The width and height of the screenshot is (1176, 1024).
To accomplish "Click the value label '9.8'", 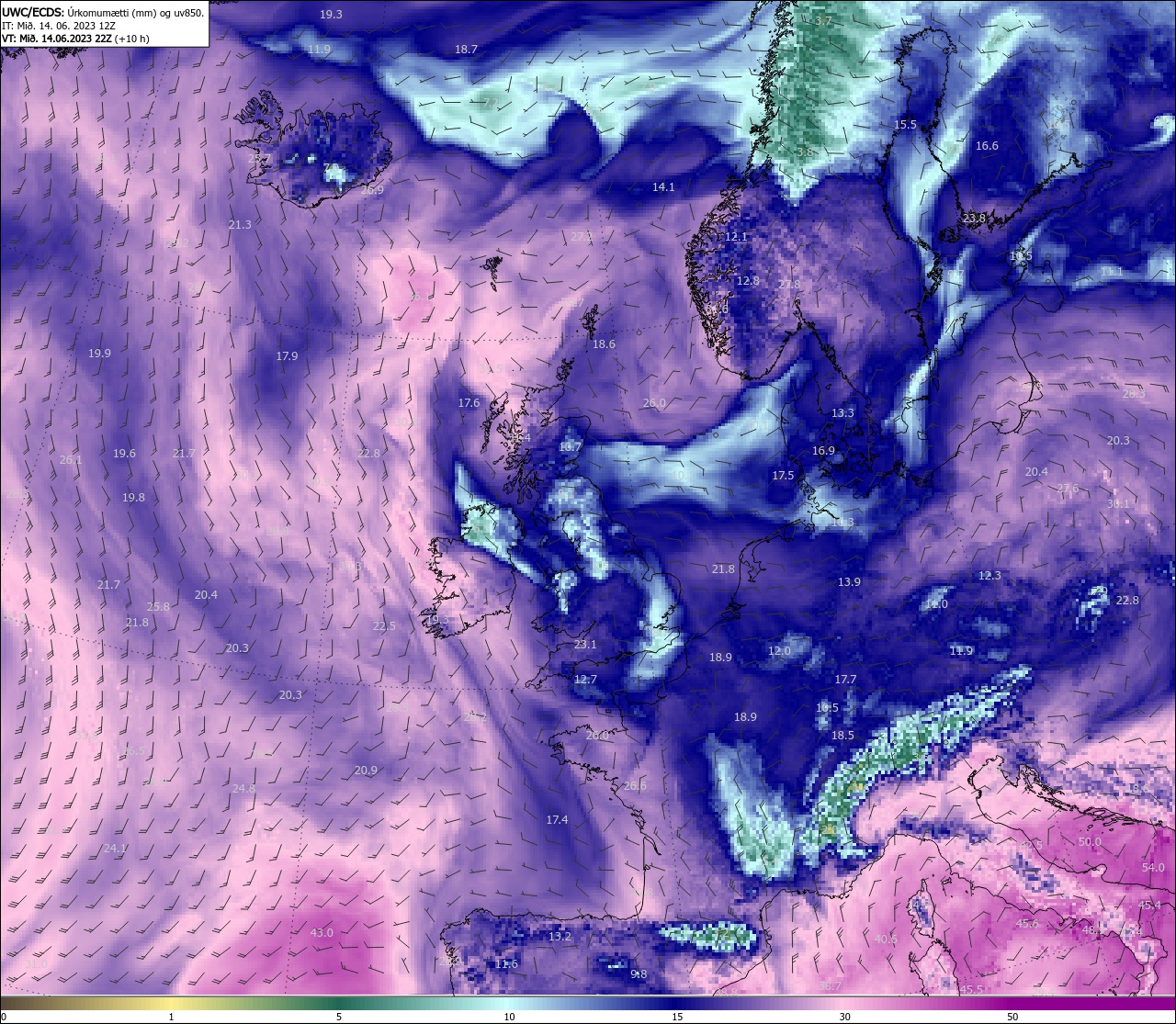I will (x=639, y=974).
